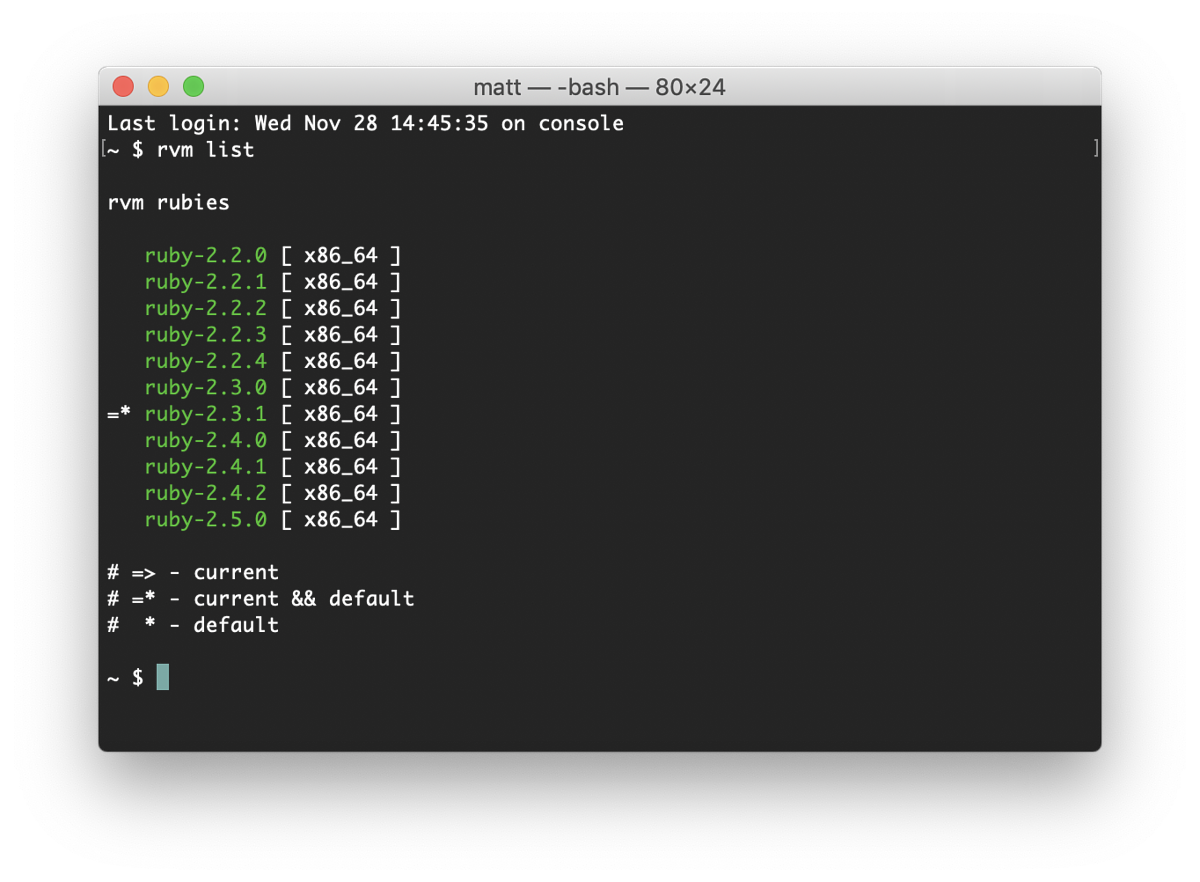The height and width of the screenshot is (882, 1200).
Task: Click the 'rvm rubies' header text
Action: pyautogui.click(x=168, y=202)
